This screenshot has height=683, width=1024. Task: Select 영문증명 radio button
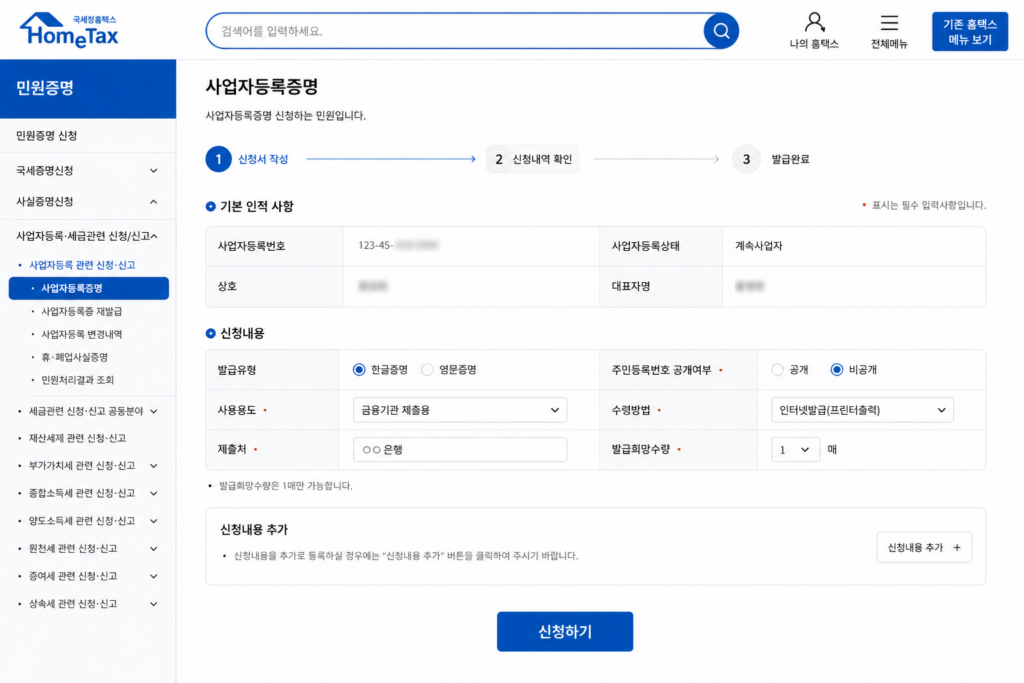coord(427,370)
